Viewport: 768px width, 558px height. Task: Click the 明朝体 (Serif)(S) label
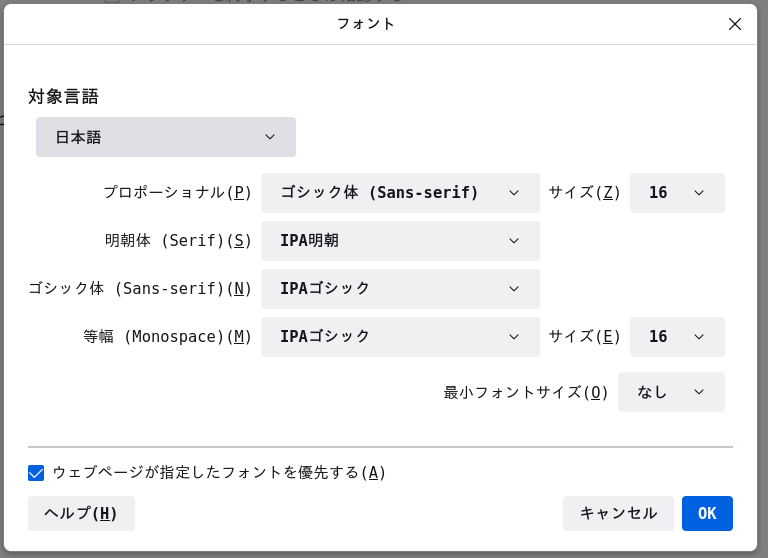(x=178, y=241)
